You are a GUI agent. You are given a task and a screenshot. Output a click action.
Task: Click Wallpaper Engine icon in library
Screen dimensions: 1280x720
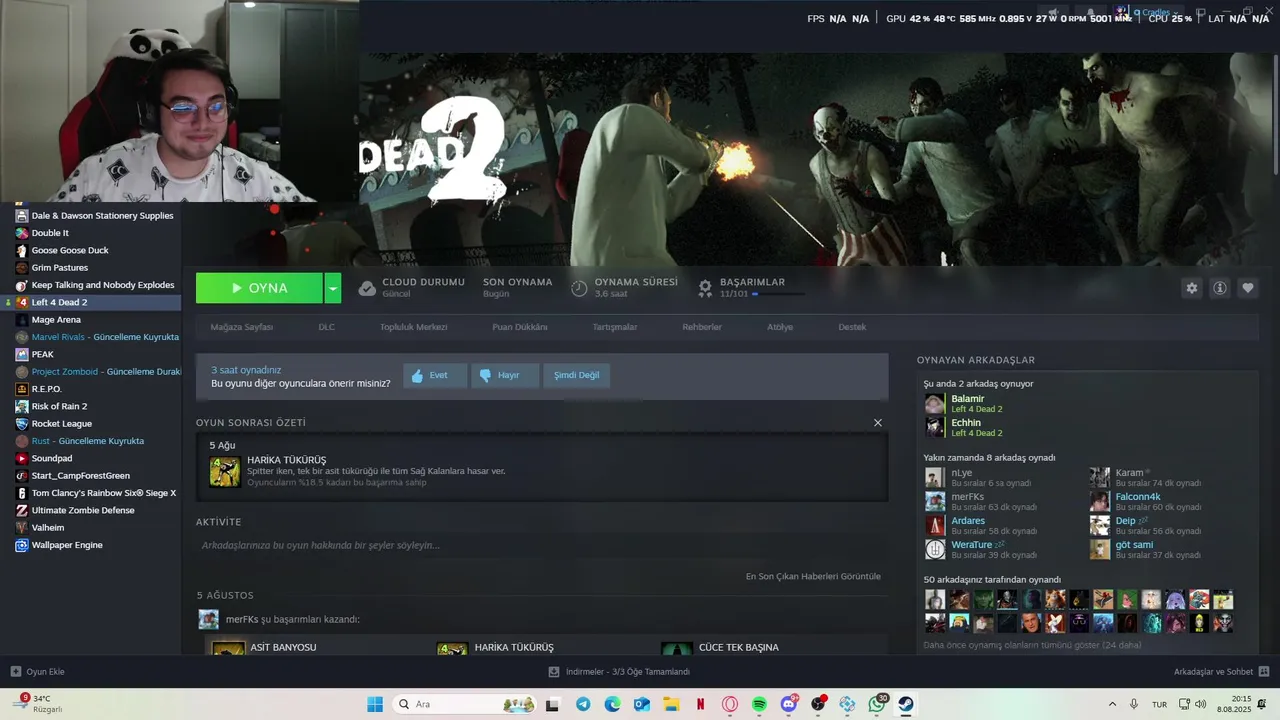(x=22, y=545)
